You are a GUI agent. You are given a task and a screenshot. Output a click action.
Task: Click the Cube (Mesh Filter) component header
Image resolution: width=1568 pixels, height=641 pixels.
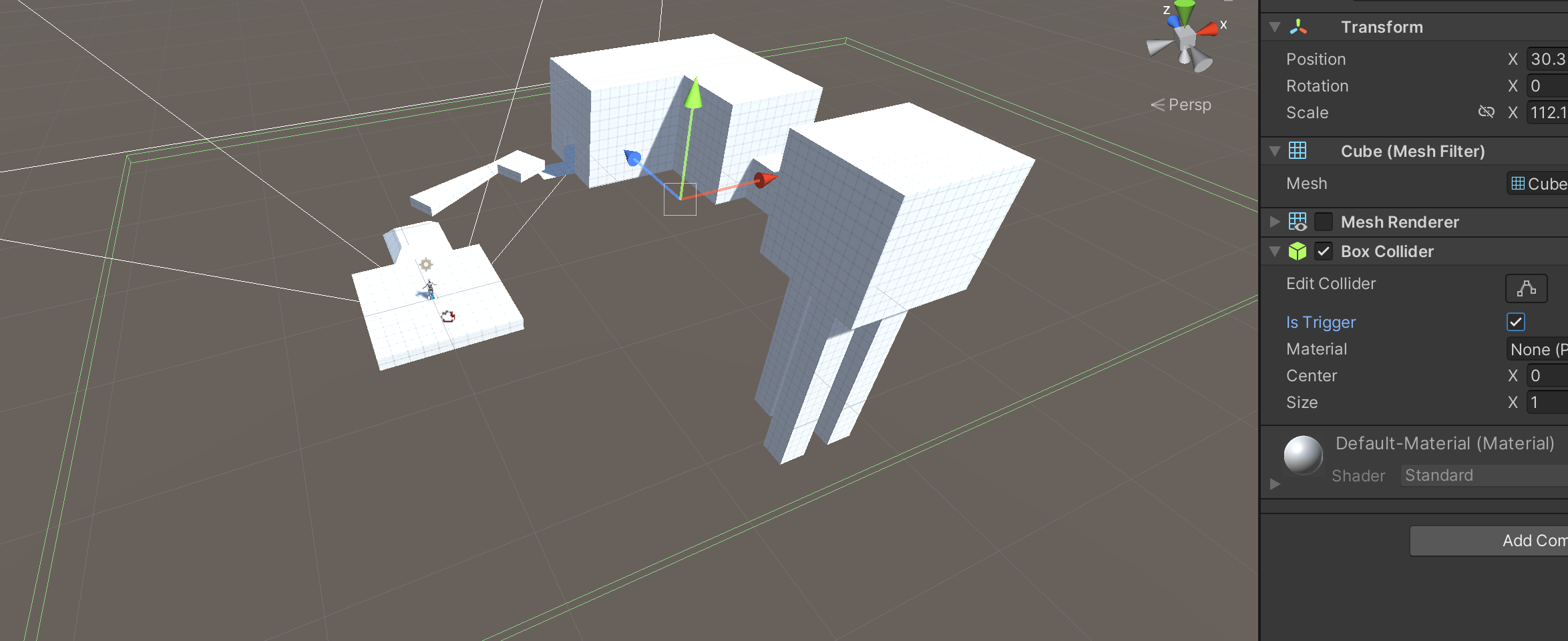point(1412,152)
